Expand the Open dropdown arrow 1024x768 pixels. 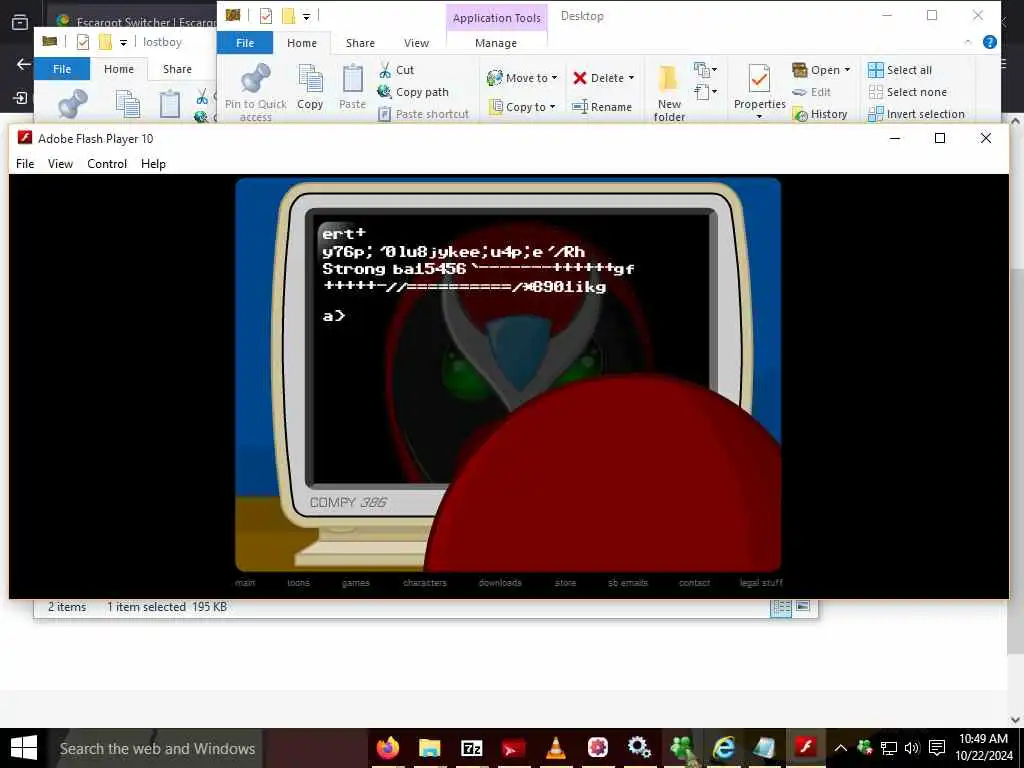tap(847, 70)
